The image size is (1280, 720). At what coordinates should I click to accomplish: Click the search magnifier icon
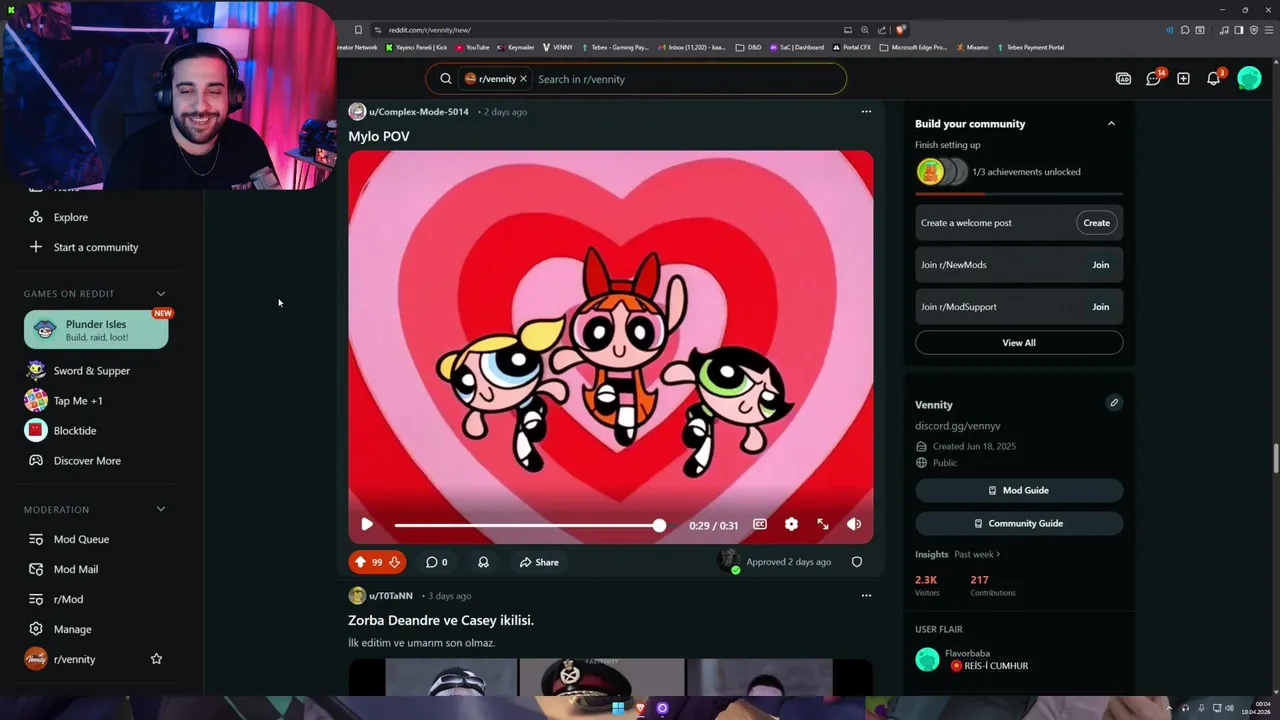click(446, 79)
